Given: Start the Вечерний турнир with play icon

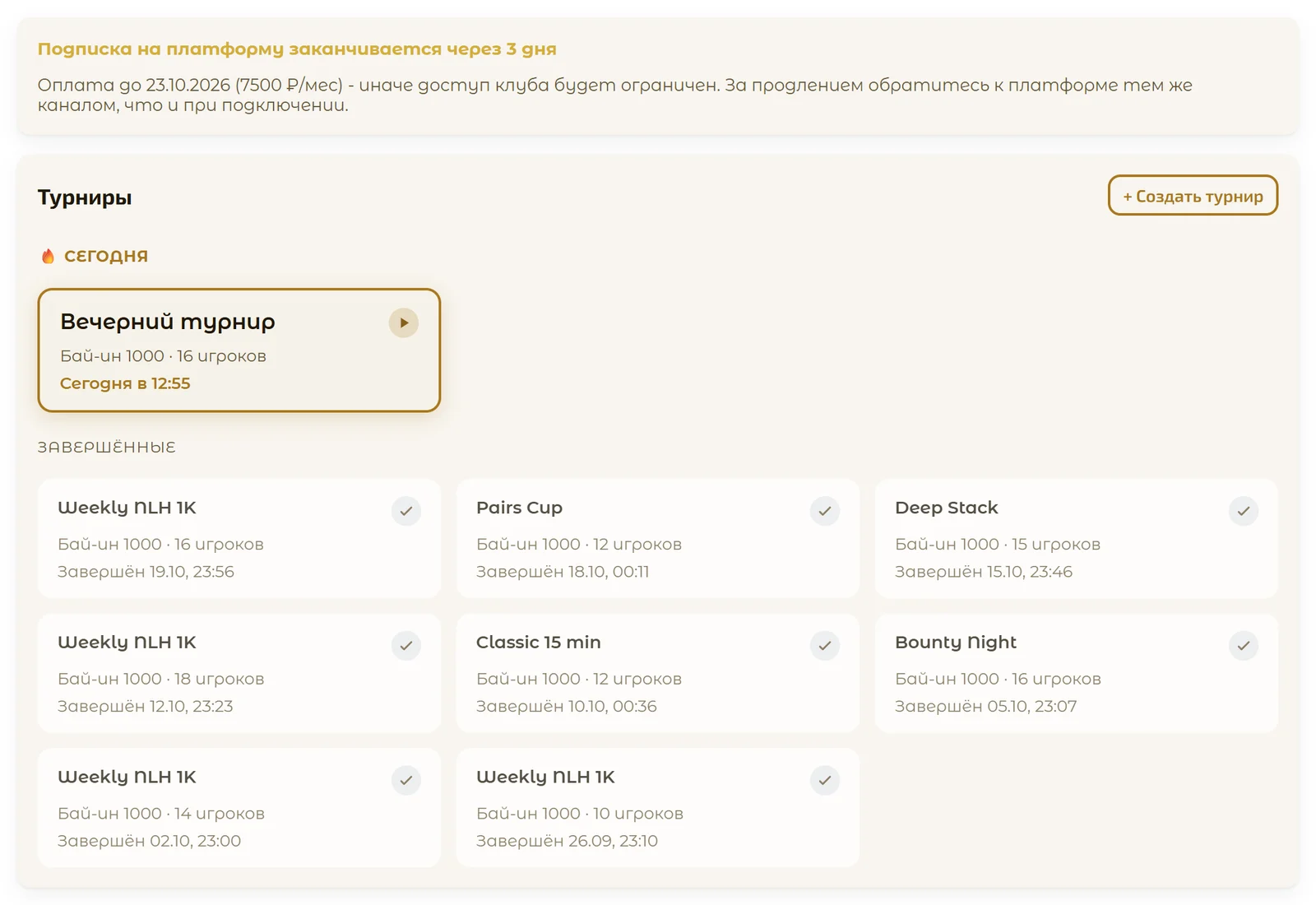Looking at the screenshot, I should (x=404, y=323).
